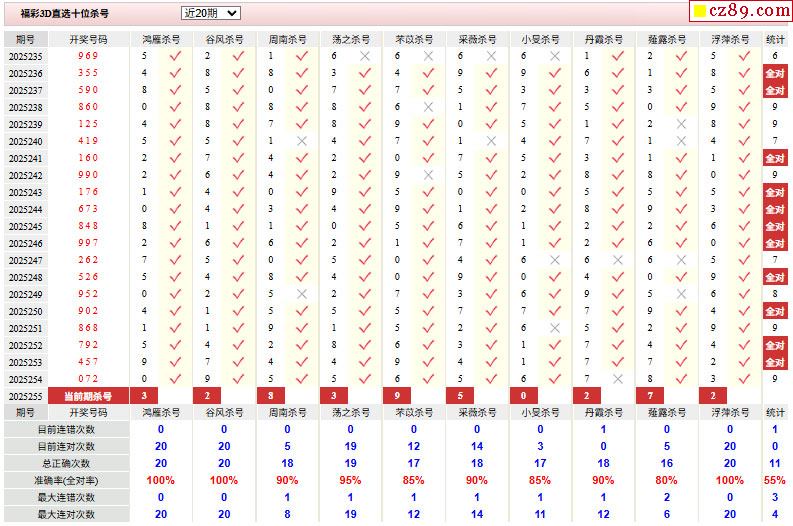The width and height of the screenshot is (793, 526).
Task: Click winning number 848
Action: click(88, 226)
